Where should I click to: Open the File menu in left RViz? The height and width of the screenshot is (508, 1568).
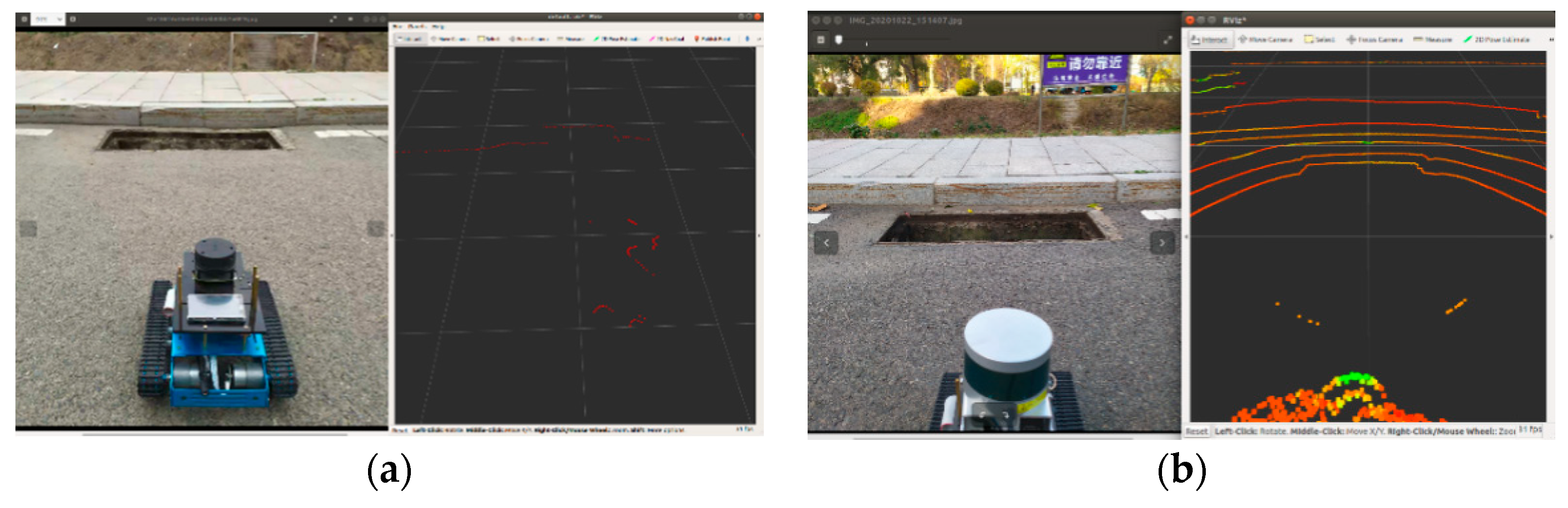pyautogui.click(x=398, y=27)
